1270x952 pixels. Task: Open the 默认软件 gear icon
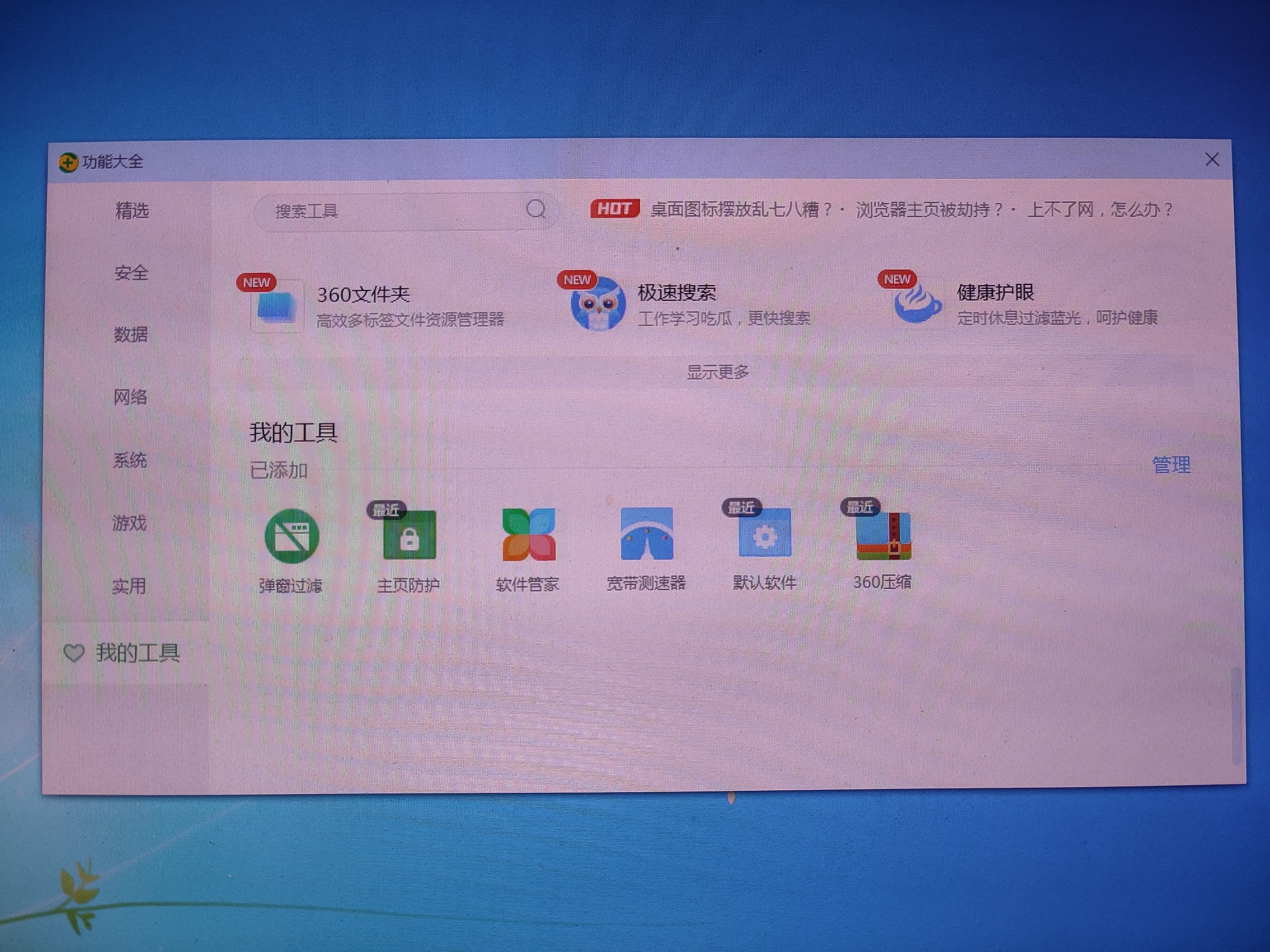click(765, 532)
